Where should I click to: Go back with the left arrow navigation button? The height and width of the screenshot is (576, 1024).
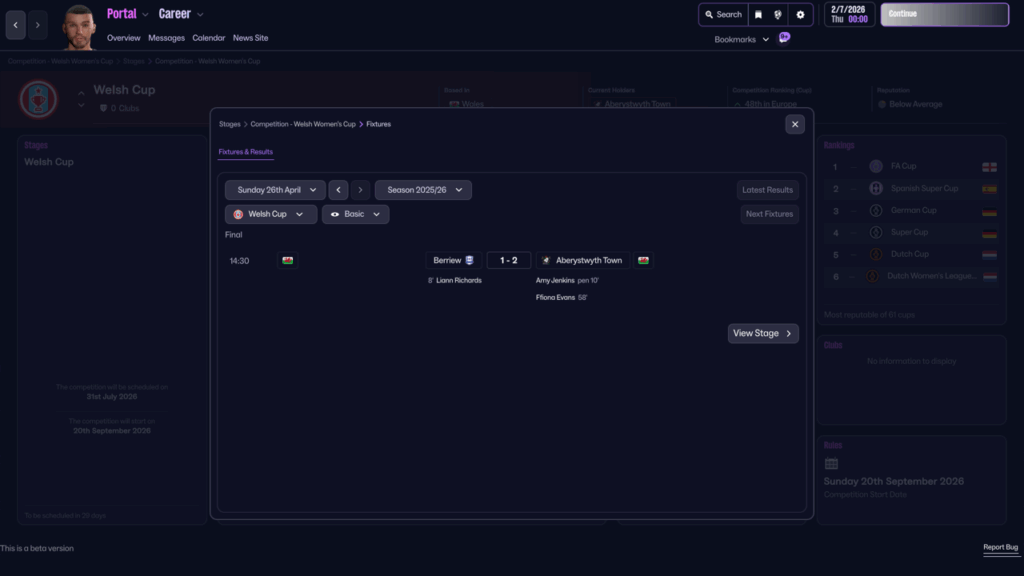[15, 25]
